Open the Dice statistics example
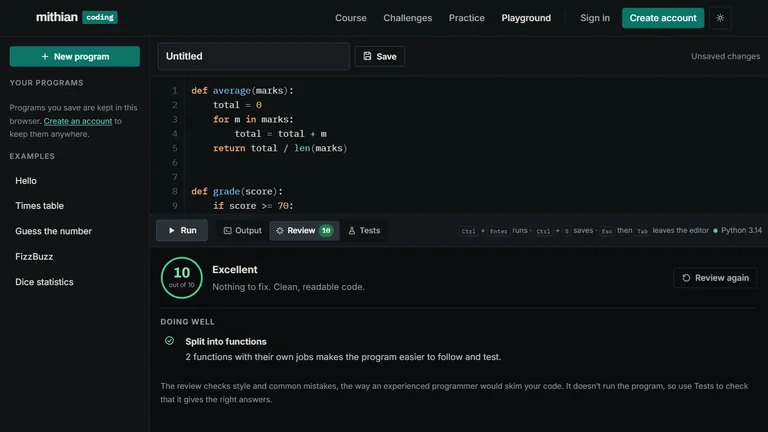The image size is (768, 432). point(44,282)
